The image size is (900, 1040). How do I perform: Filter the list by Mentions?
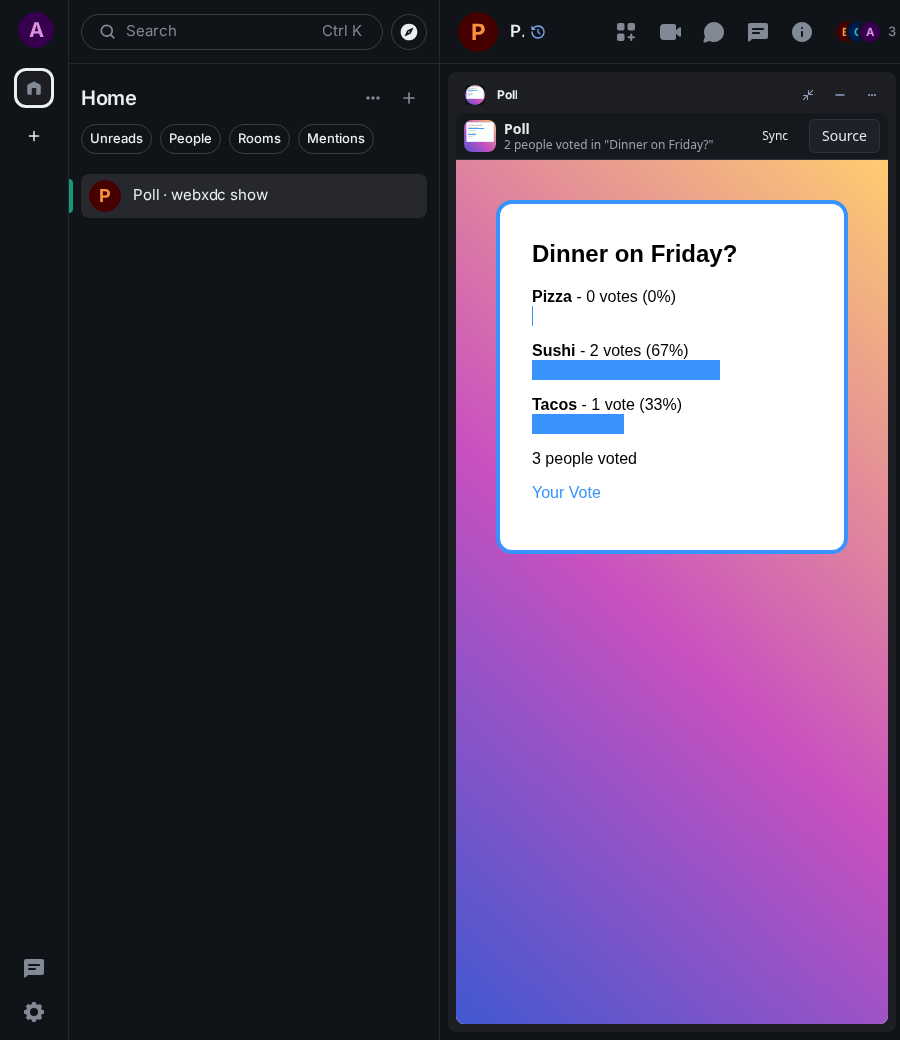[336, 139]
